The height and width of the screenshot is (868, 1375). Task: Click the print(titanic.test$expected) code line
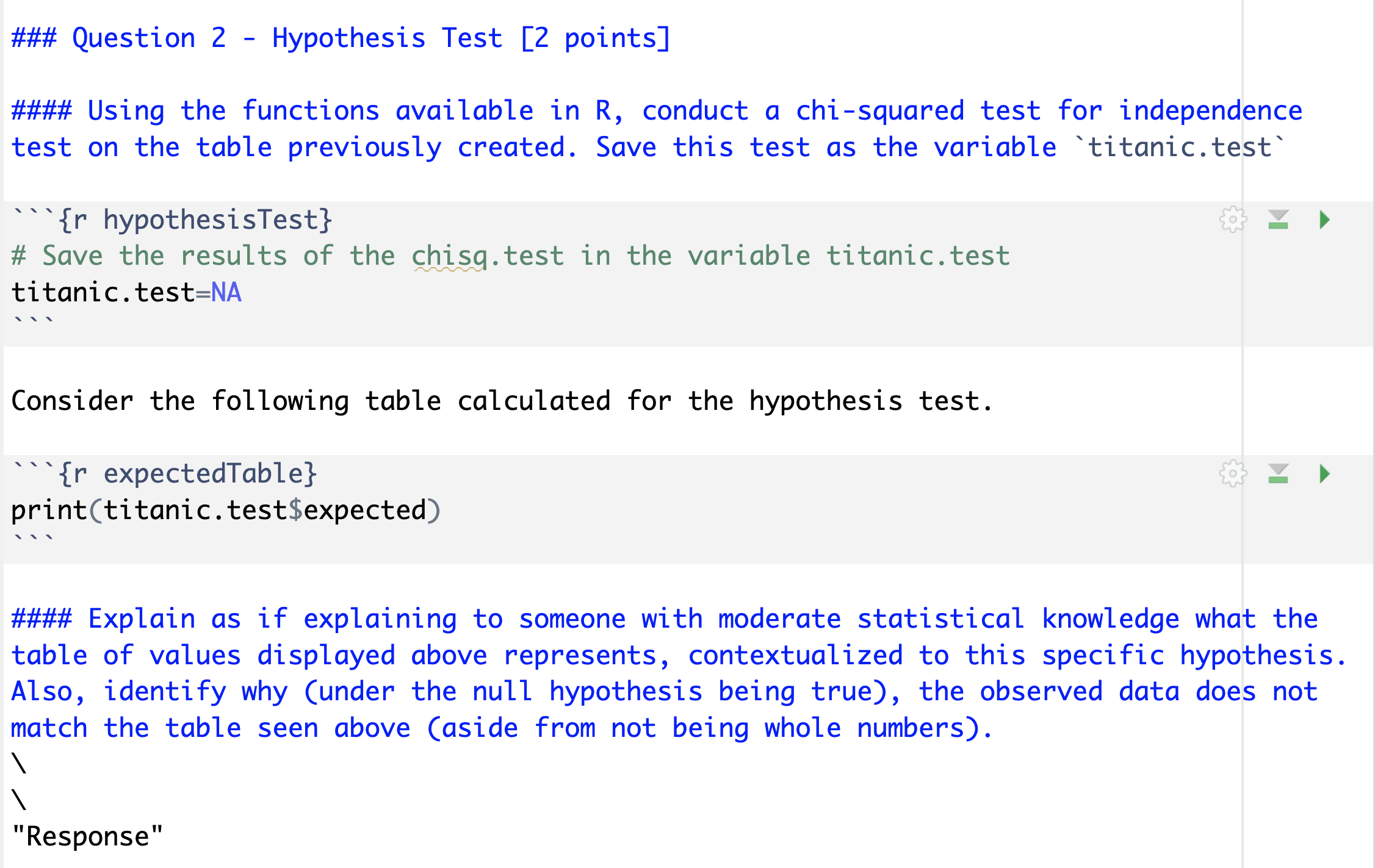[226, 510]
